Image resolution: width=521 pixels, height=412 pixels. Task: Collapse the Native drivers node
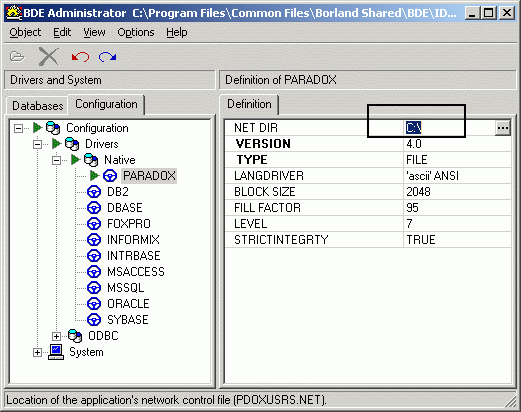pyautogui.click(x=56, y=160)
